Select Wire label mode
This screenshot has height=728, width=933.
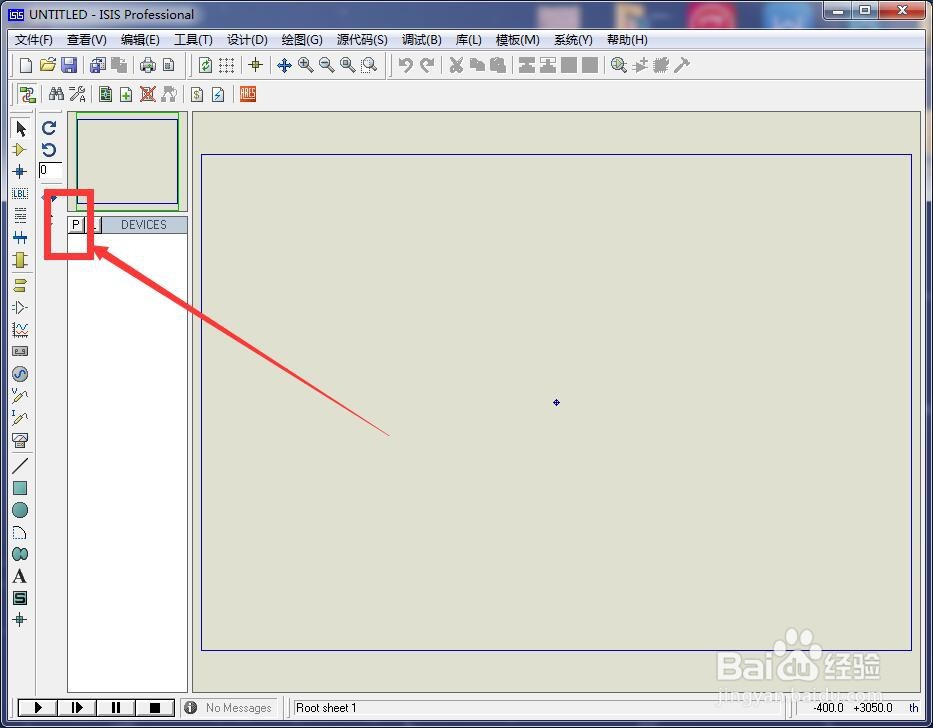(x=20, y=193)
